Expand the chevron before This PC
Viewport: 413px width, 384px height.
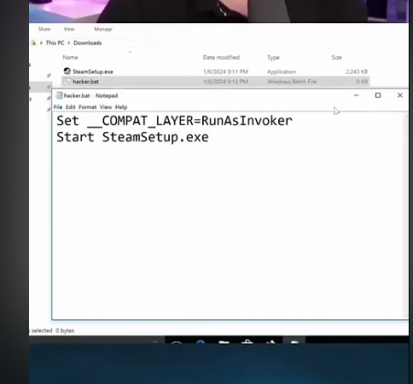click(41, 43)
